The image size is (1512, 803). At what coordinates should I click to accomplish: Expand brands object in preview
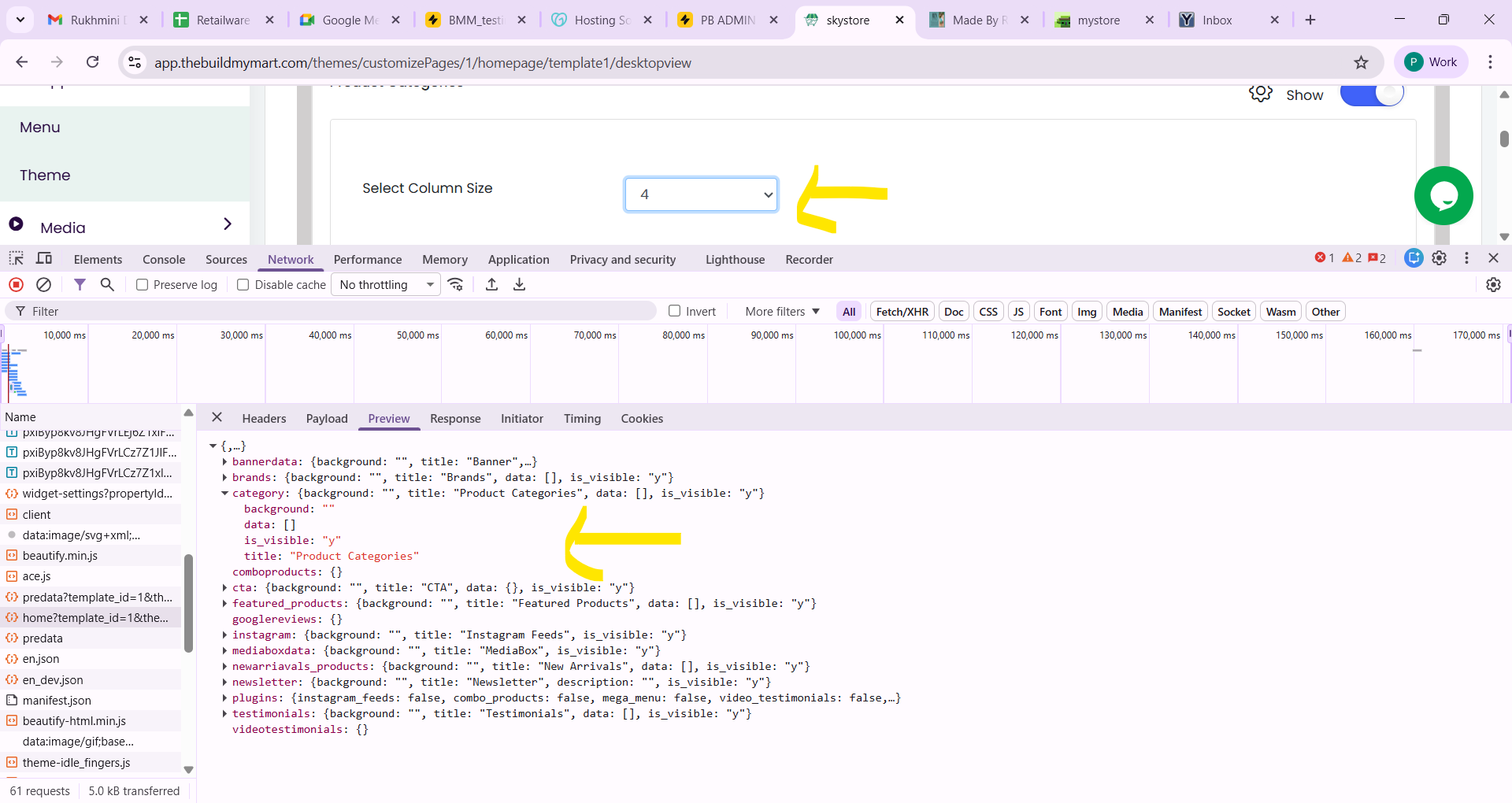click(x=224, y=478)
